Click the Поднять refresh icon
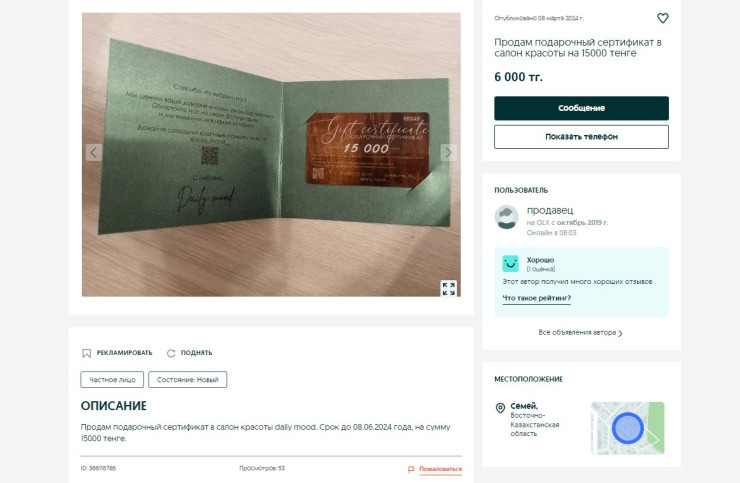 point(171,353)
